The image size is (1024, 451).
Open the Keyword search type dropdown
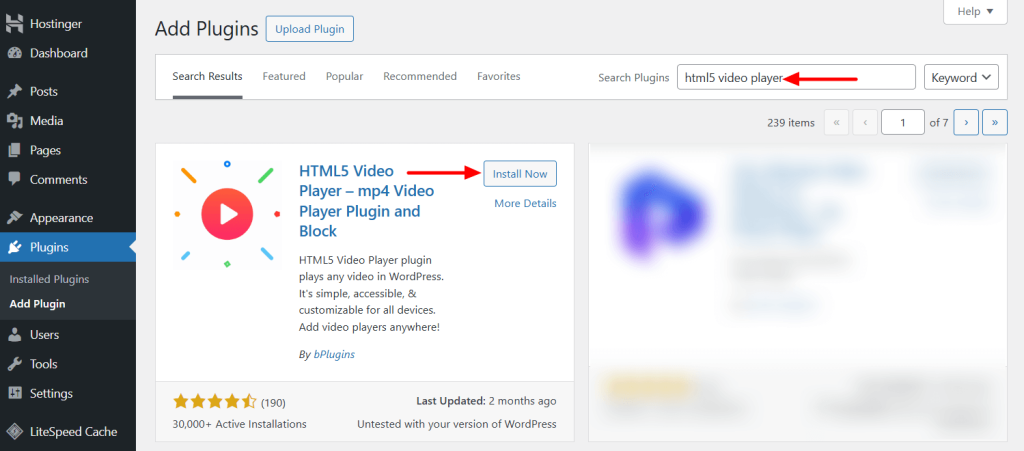tap(961, 77)
